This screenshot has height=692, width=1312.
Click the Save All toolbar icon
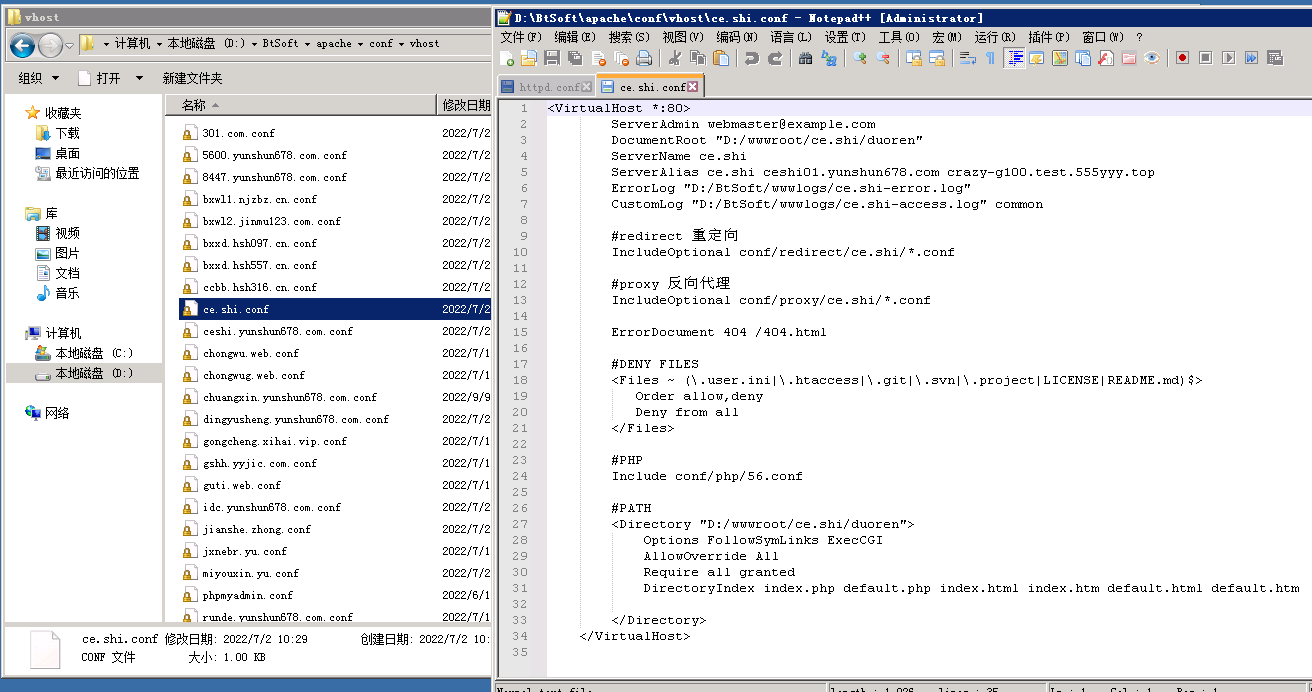click(575, 58)
